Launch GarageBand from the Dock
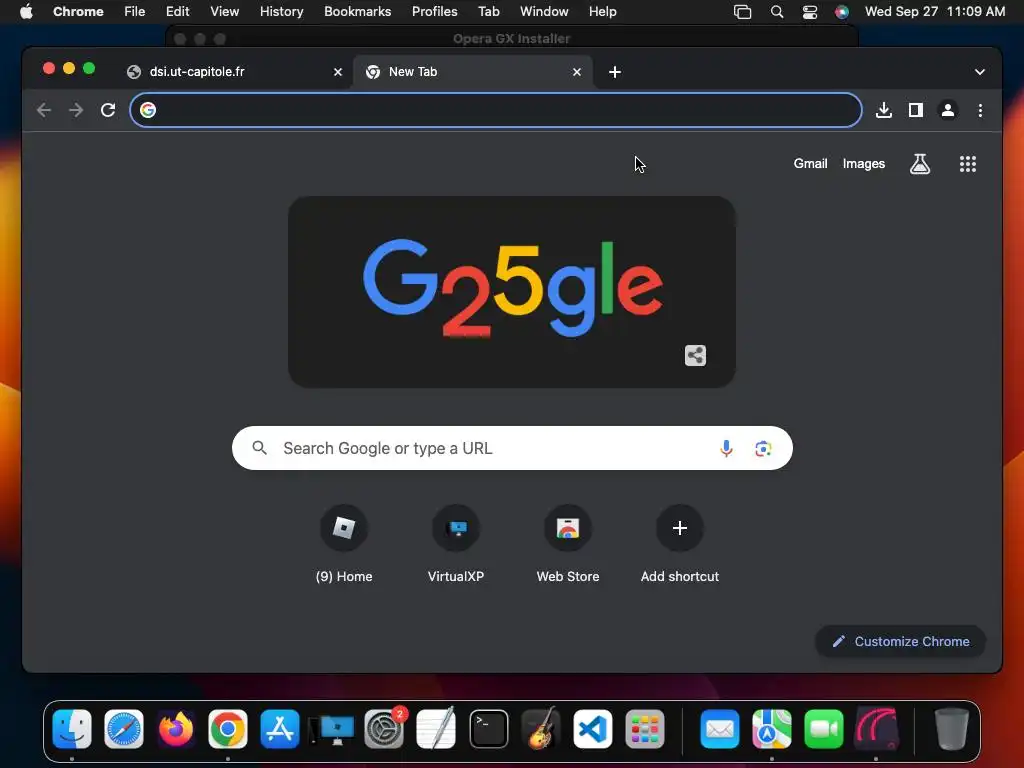Viewport: 1024px width, 768px height. (x=540, y=729)
